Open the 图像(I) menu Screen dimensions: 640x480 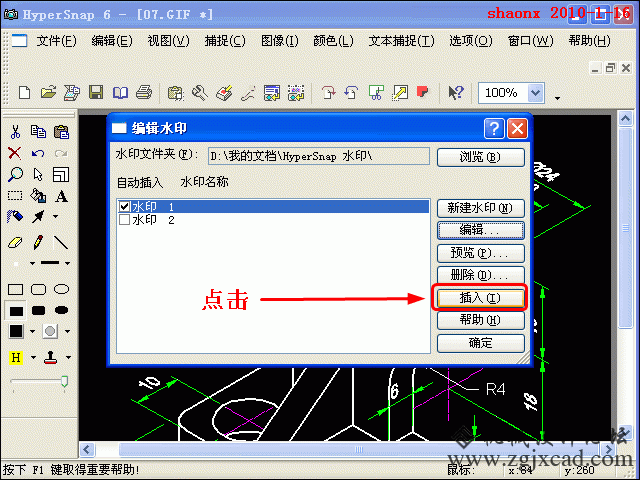pos(280,41)
